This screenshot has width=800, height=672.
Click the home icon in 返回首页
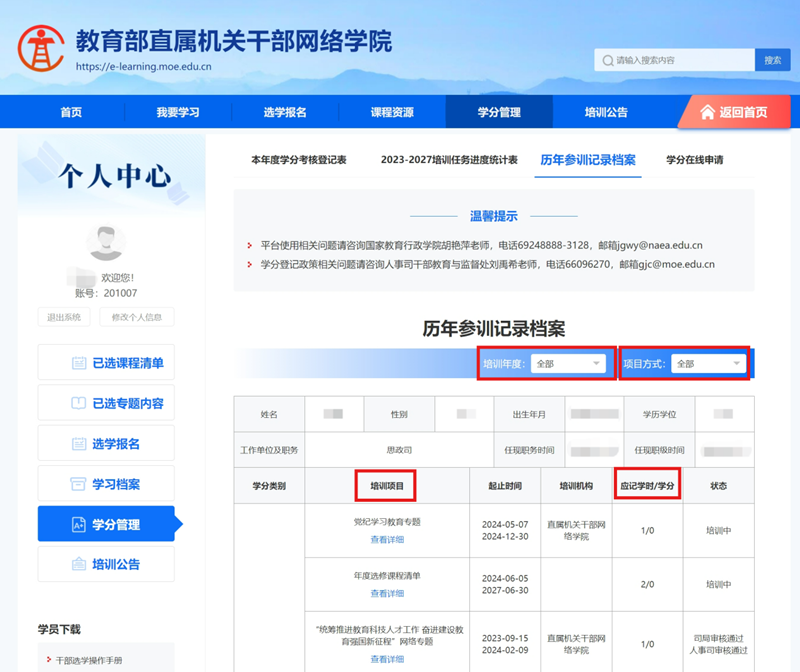(x=707, y=112)
